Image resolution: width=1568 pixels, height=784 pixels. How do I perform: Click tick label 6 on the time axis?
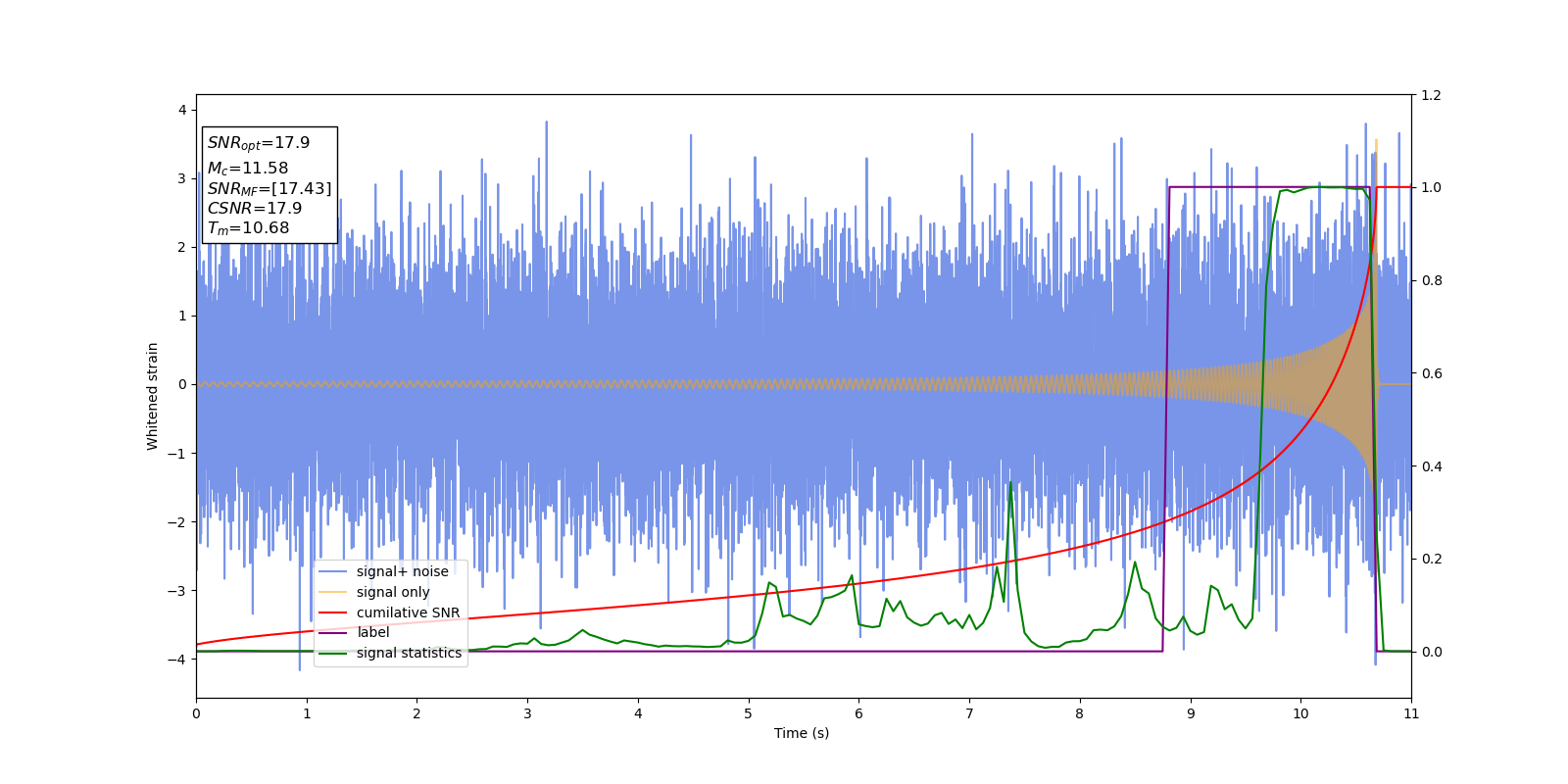(x=858, y=713)
